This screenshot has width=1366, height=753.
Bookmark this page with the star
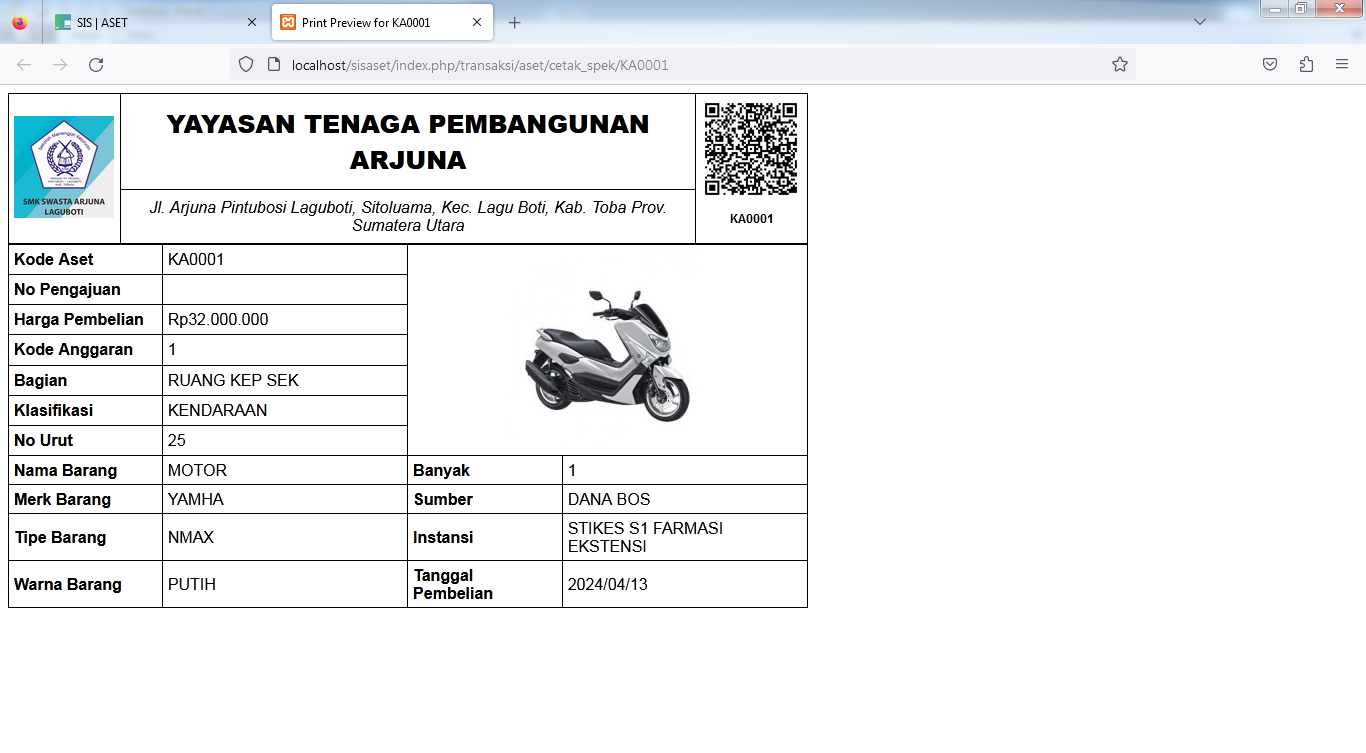point(1120,65)
